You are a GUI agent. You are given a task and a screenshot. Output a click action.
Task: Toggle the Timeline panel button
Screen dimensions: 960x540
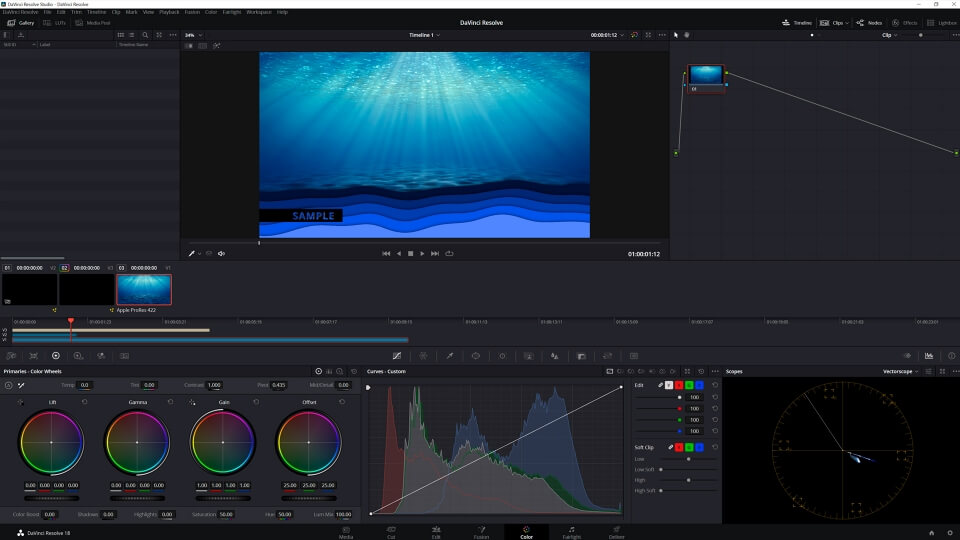click(797, 23)
